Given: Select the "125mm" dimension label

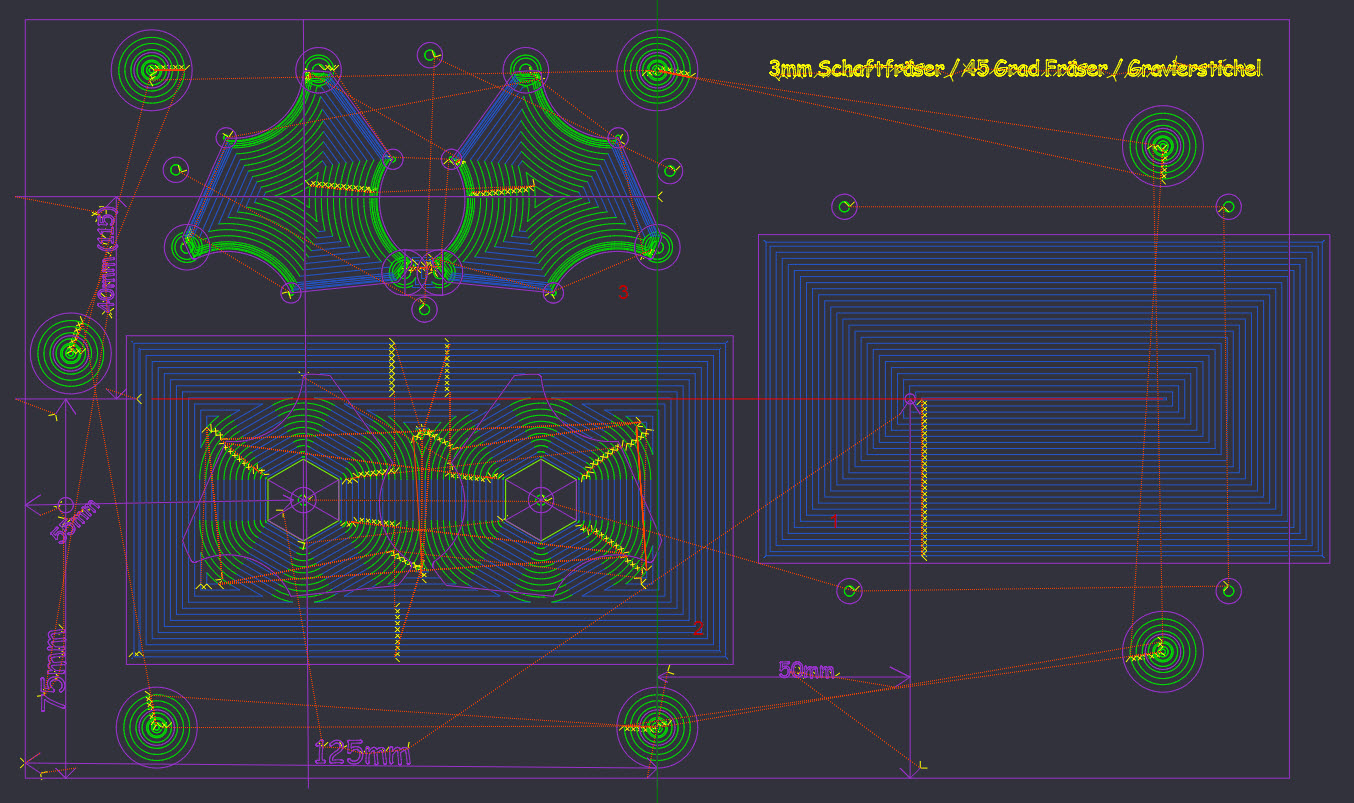Looking at the screenshot, I should (x=362, y=753).
